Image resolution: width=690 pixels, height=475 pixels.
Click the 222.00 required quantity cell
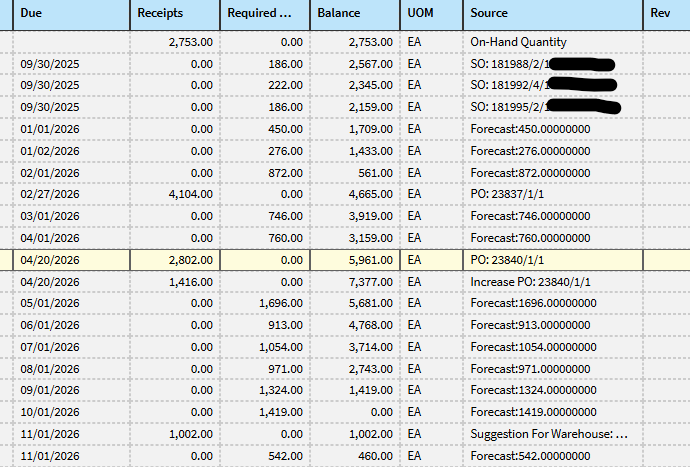pyautogui.click(x=265, y=85)
